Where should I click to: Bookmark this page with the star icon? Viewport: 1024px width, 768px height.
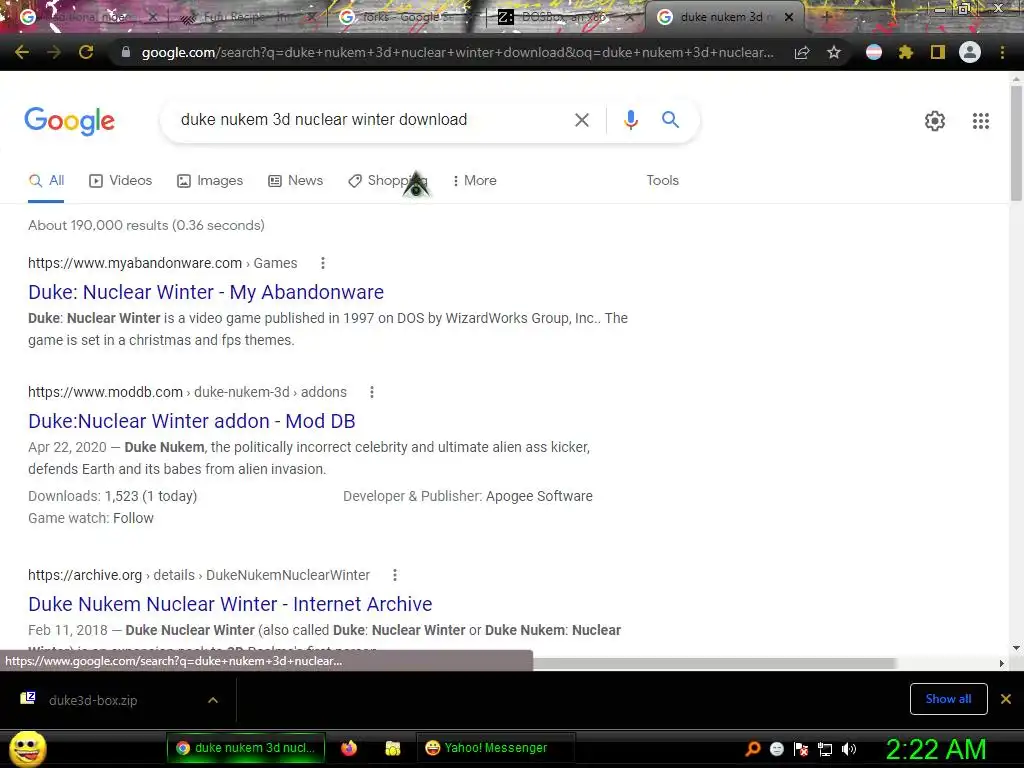(x=833, y=52)
